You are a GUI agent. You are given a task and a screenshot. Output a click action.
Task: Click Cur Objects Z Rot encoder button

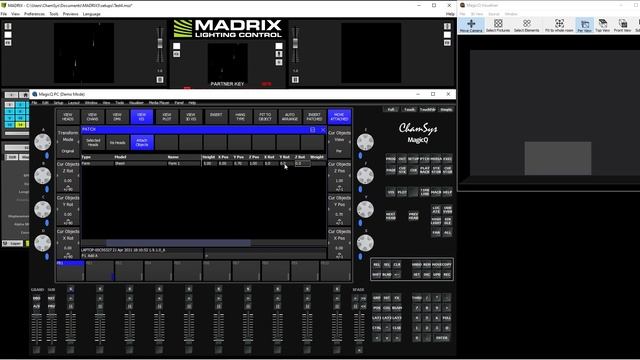(68, 176)
